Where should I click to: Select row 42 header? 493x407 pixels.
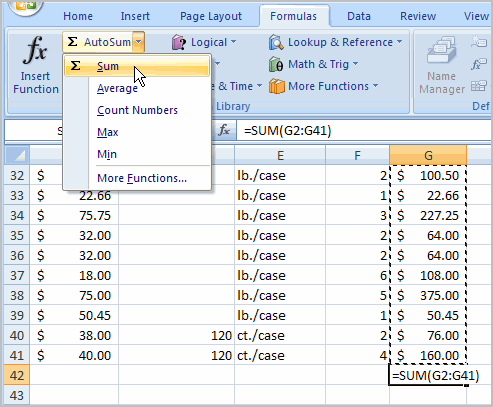tap(17, 375)
